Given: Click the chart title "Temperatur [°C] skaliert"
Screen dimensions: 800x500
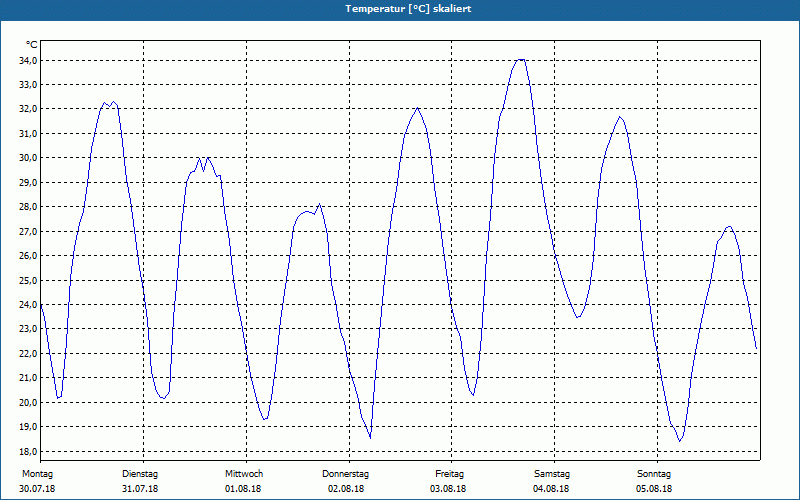Looking at the screenshot, I should click(408, 9).
